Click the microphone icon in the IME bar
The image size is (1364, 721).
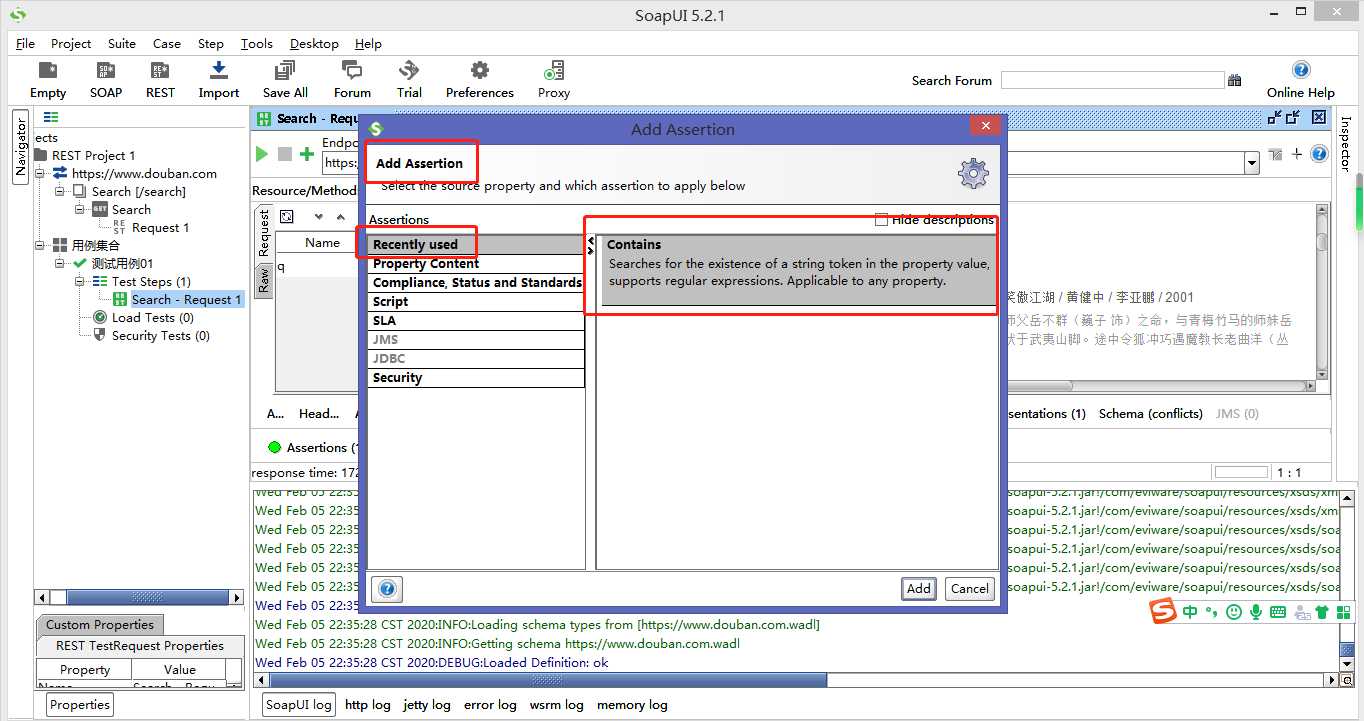coord(1256,611)
